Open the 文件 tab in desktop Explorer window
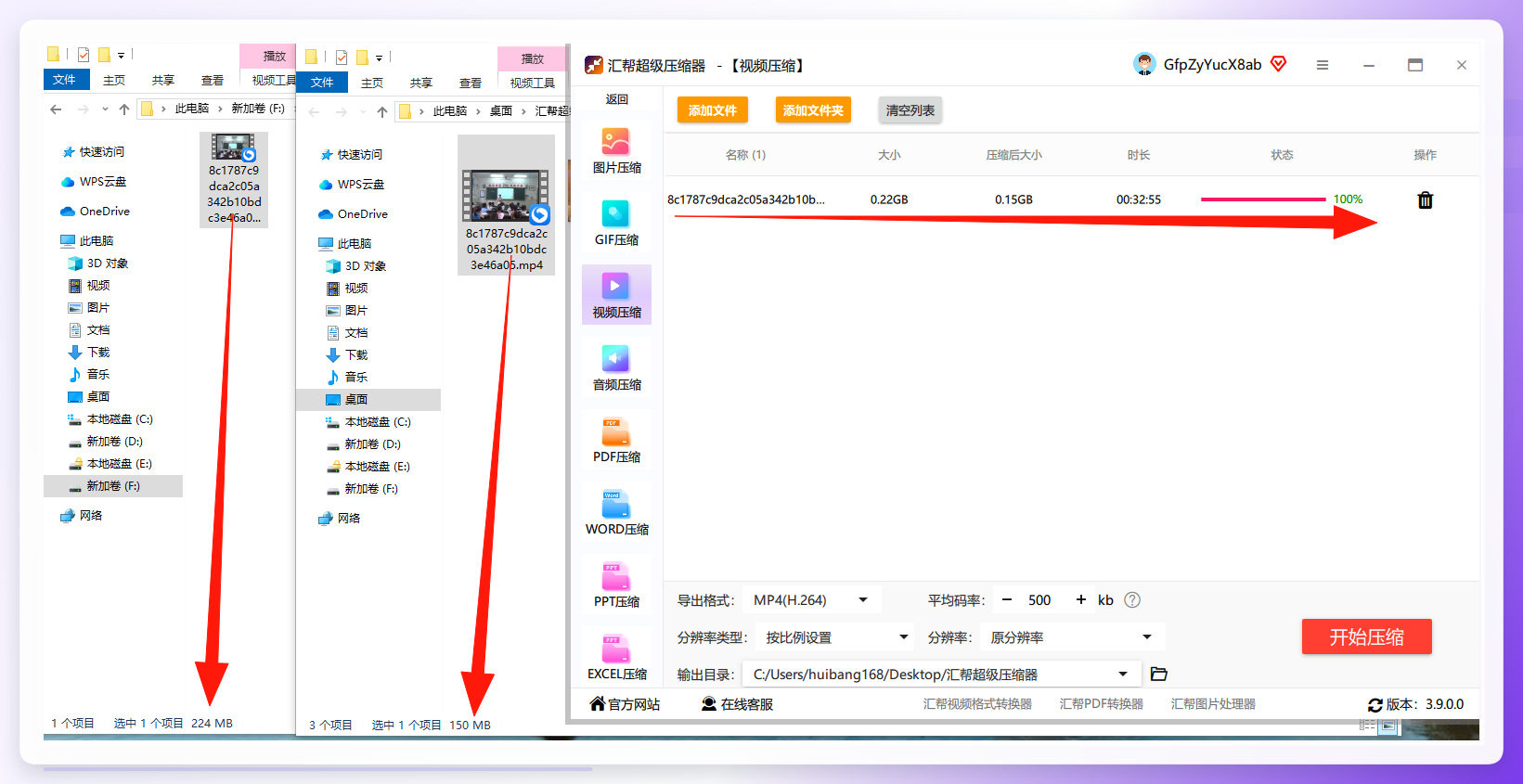1523x784 pixels. (323, 83)
